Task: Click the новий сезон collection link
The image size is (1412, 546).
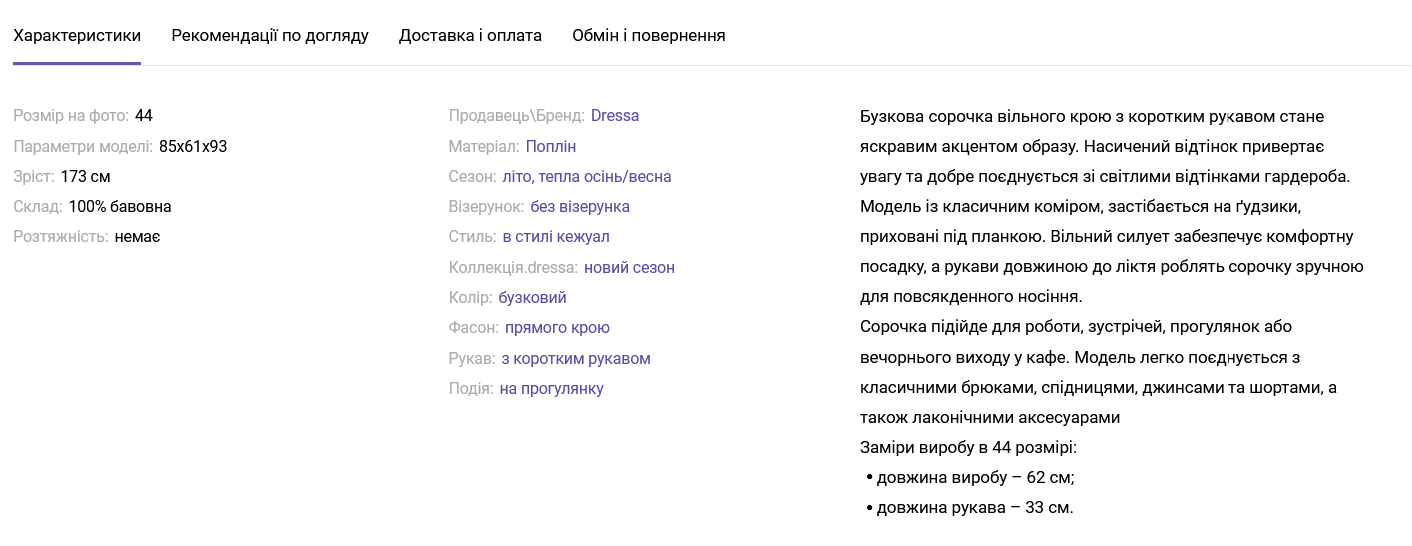Action: pos(629,268)
